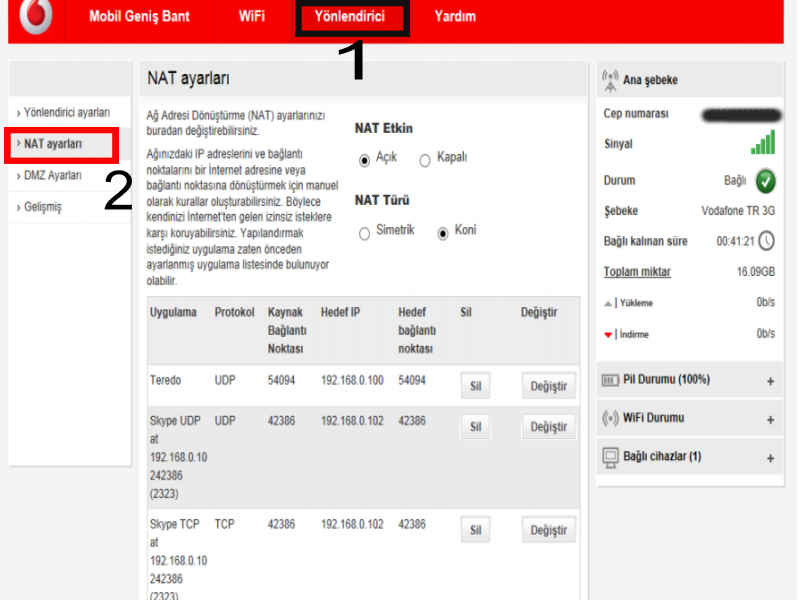Open the Mobil Geniş Bant tab
800x600 pixels.
(x=139, y=17)
